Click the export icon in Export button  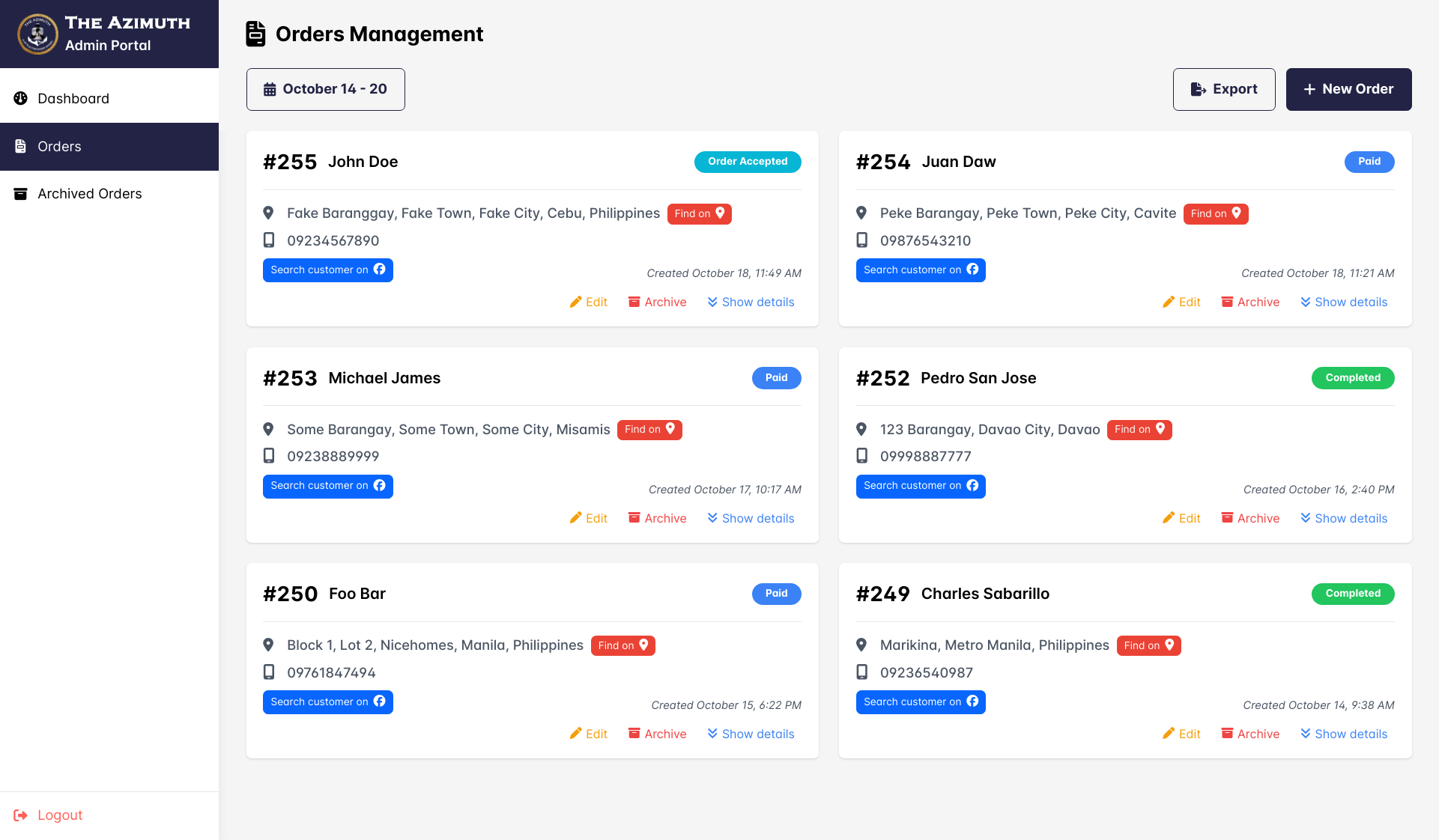tap(1199, 89)
